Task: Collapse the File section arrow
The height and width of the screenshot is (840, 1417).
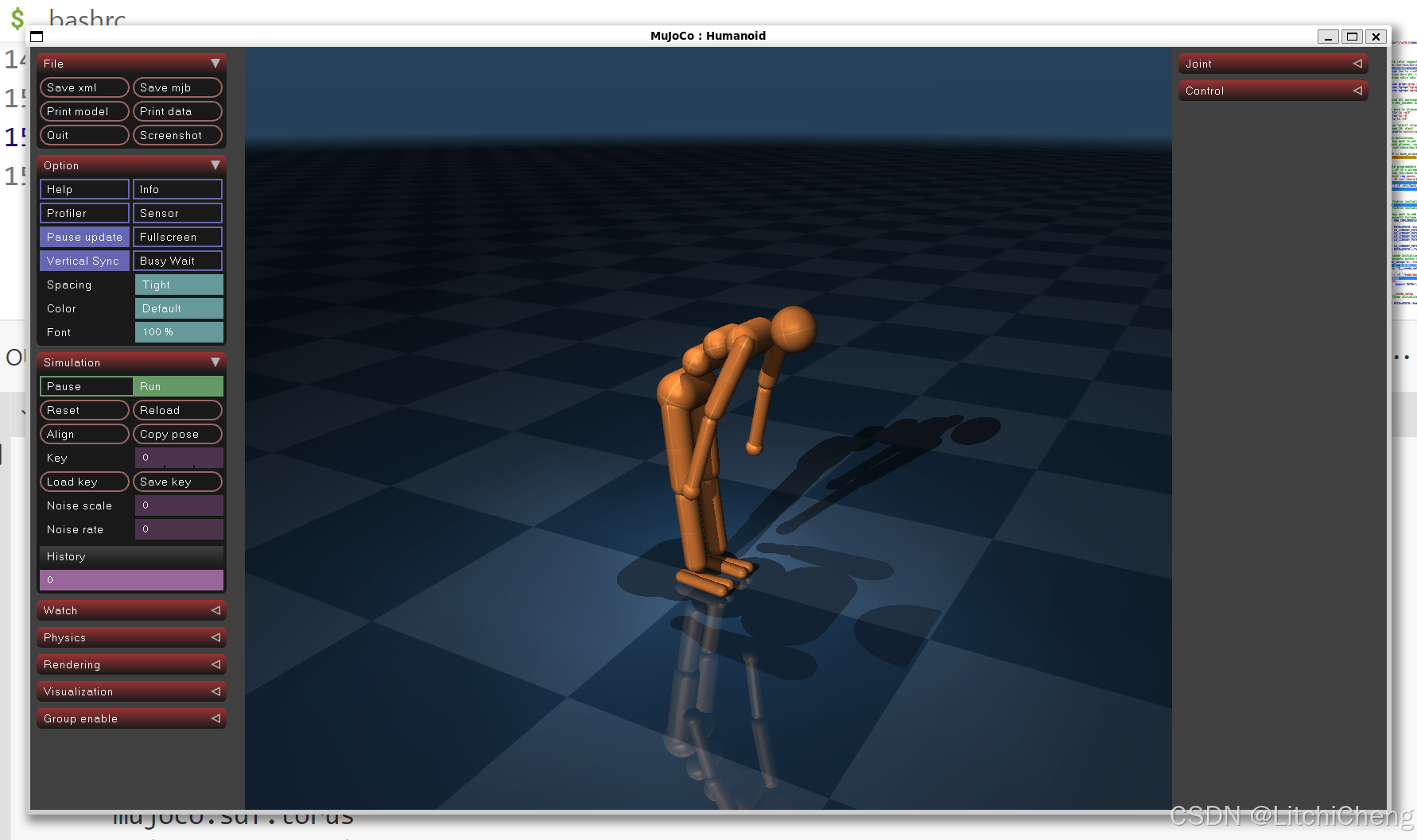Action: click(x=215, y=64)
